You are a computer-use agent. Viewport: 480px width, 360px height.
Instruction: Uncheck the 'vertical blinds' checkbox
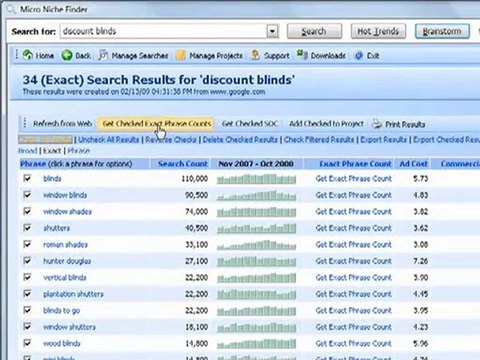[x=27, y=277]
